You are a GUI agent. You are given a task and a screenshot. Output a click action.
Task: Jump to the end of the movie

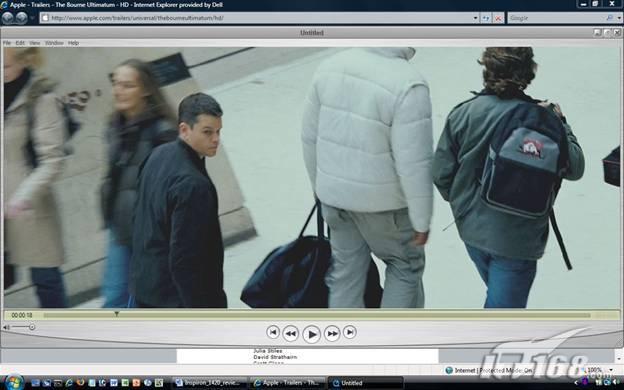point(350,332)
